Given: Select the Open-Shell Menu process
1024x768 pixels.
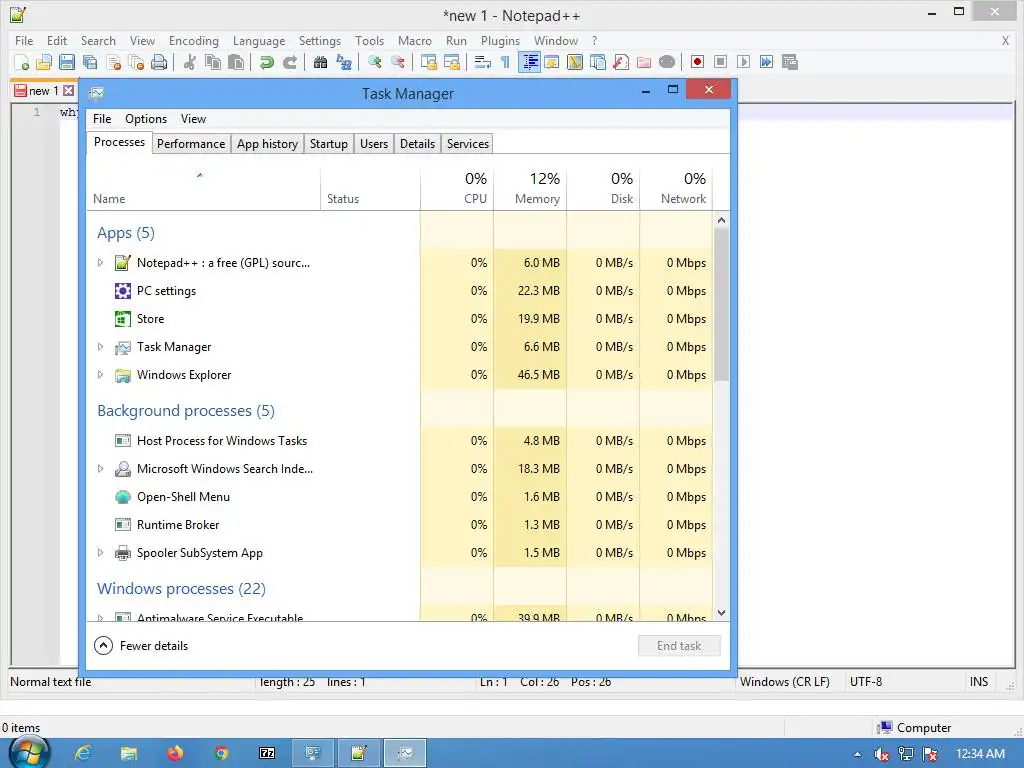Looking at the screenshot, I should point(400,496).
